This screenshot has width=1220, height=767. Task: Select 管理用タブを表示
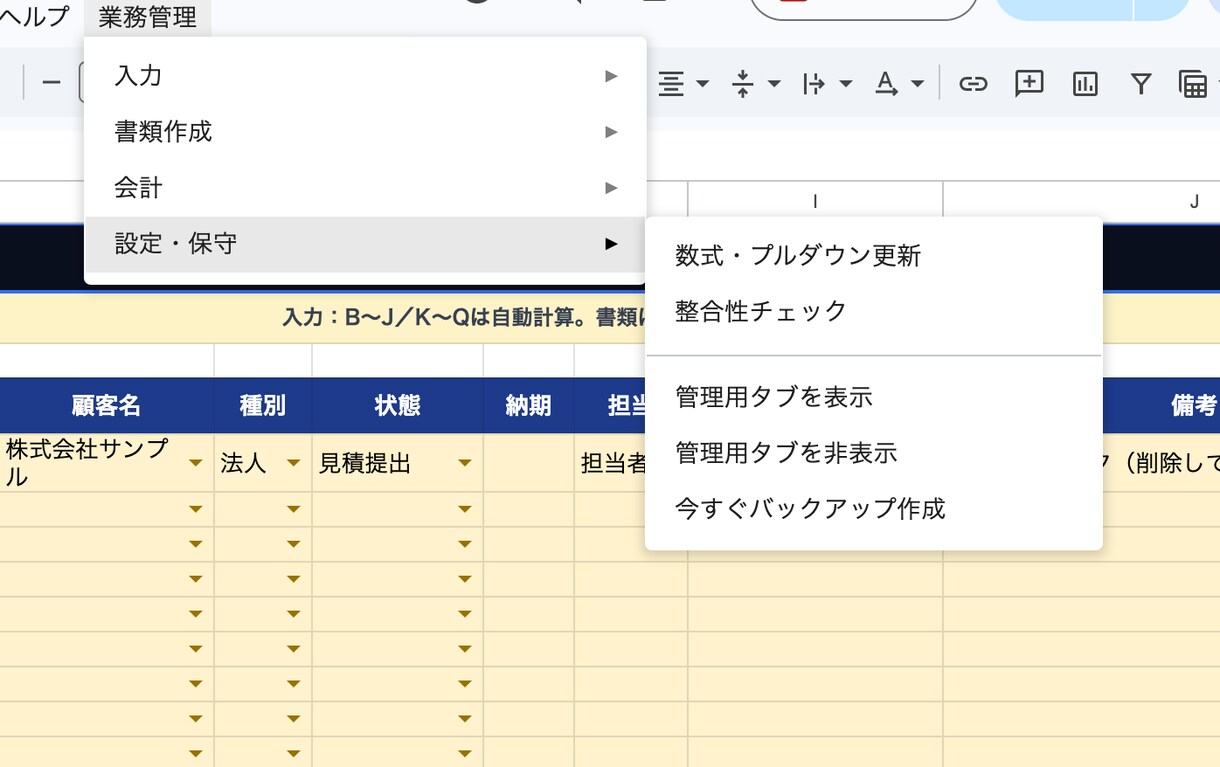click(874, 398)
